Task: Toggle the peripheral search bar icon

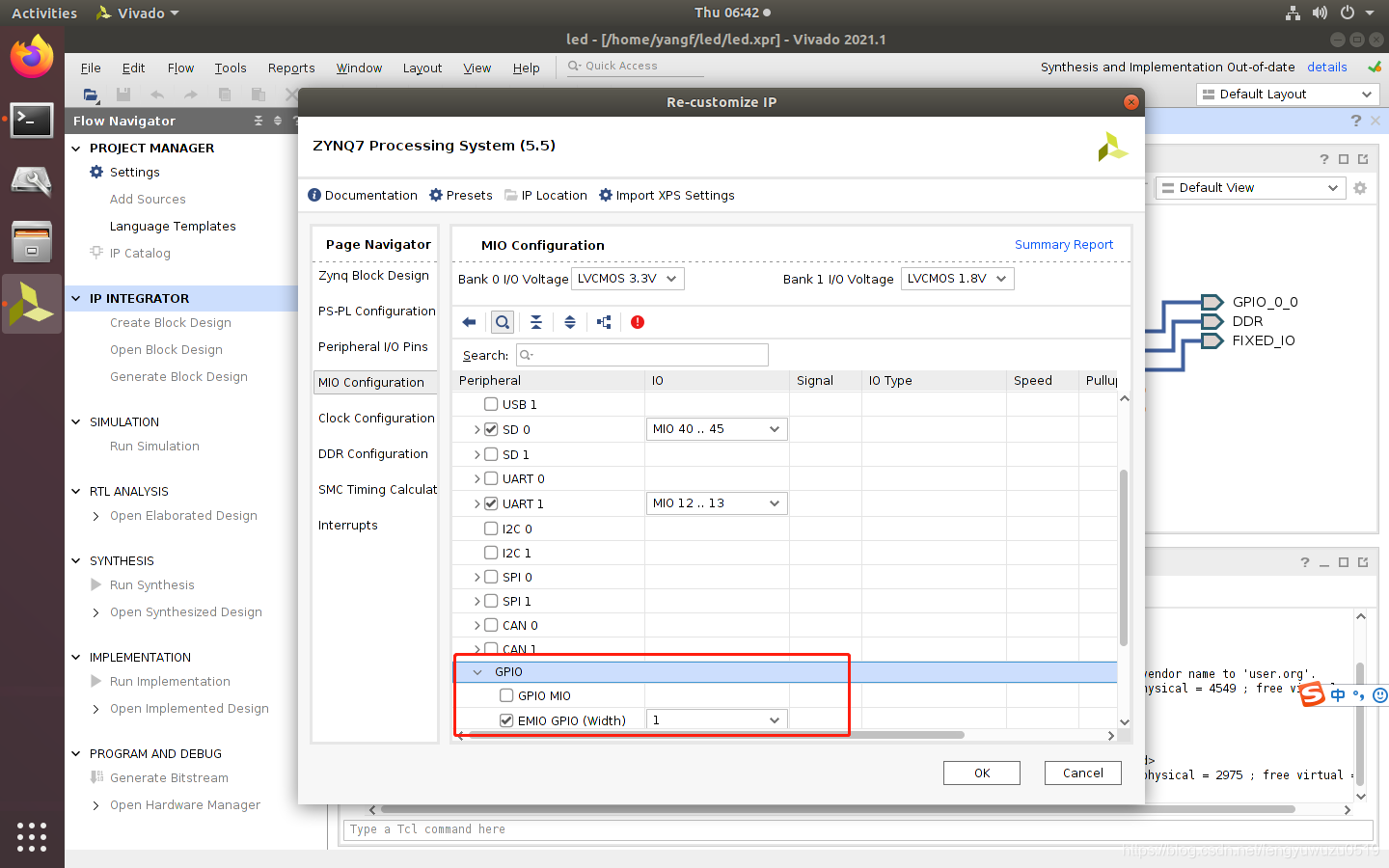Action: 503,321
